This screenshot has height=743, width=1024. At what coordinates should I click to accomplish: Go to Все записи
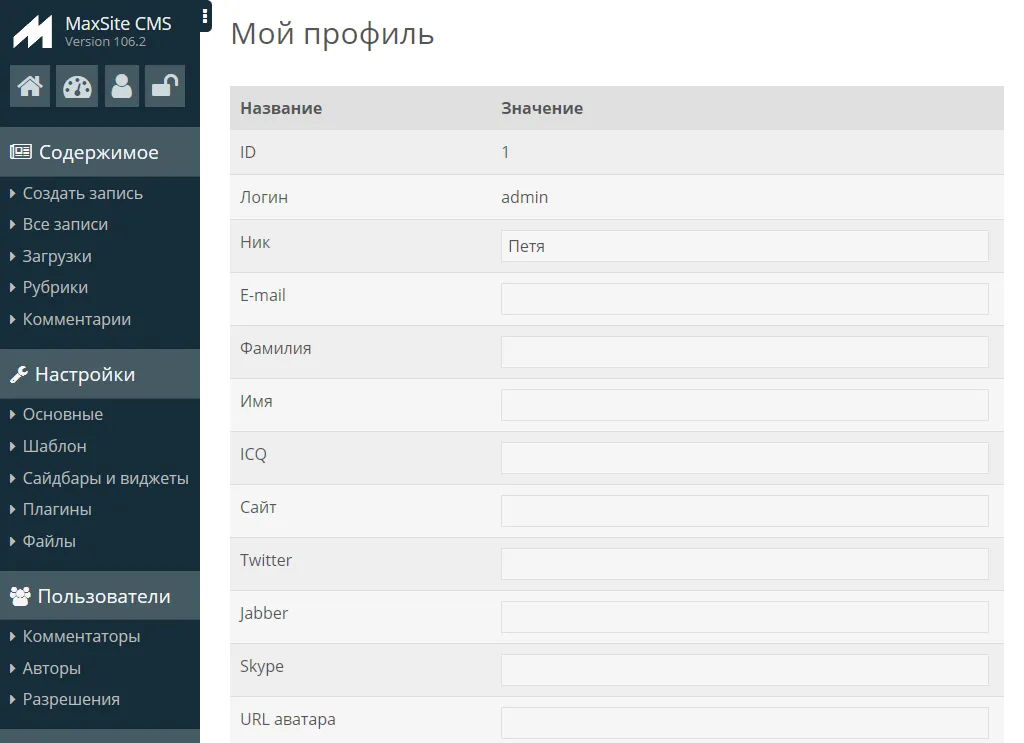(65, 225)
